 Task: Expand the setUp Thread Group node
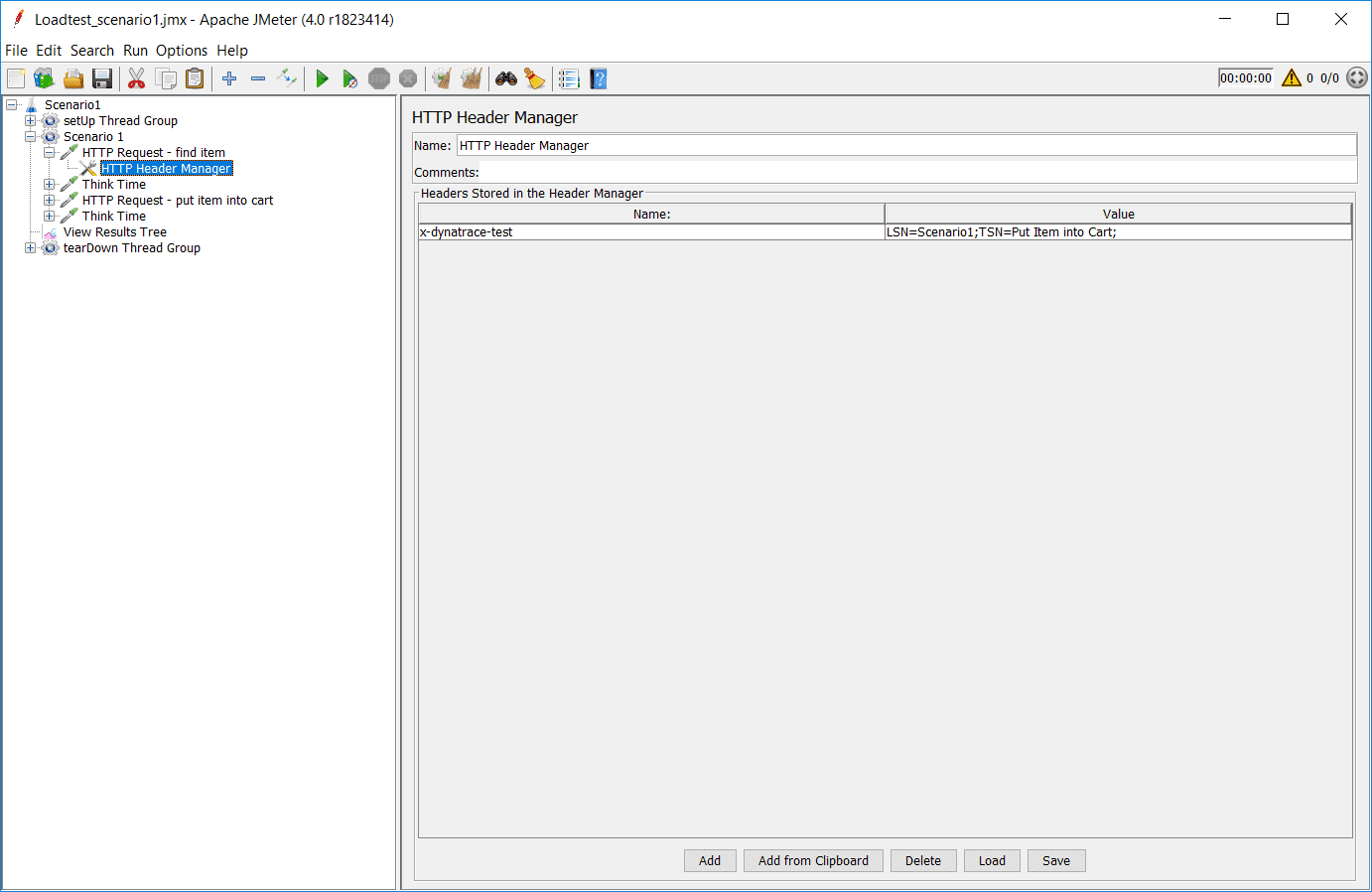(x=31, y=120)
